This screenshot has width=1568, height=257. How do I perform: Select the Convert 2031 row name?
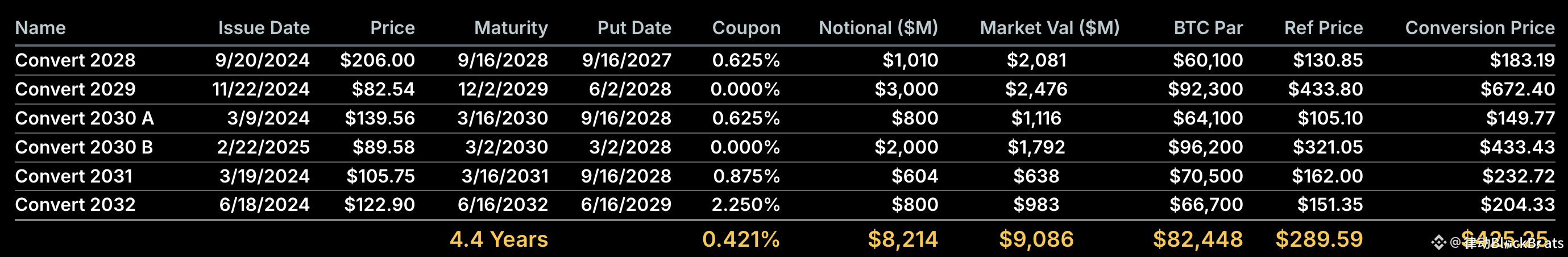click(x=74, y=177)
